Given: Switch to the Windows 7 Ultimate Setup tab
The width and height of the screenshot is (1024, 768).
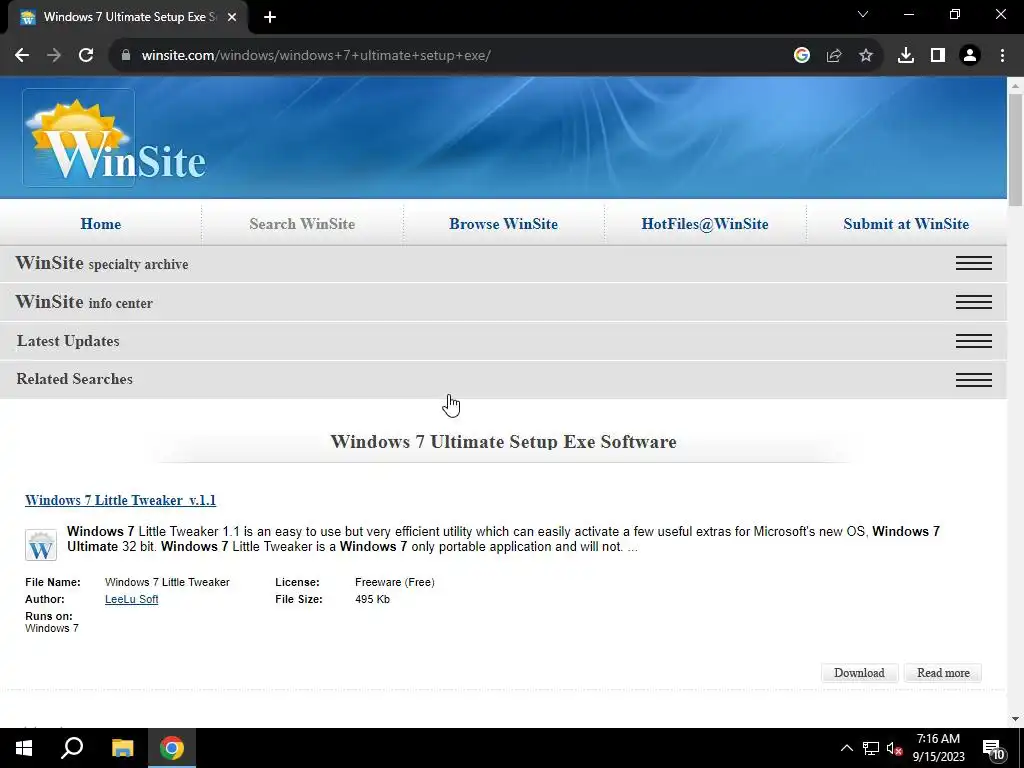Looking at the screenshot, I should (x=129, y=17).
